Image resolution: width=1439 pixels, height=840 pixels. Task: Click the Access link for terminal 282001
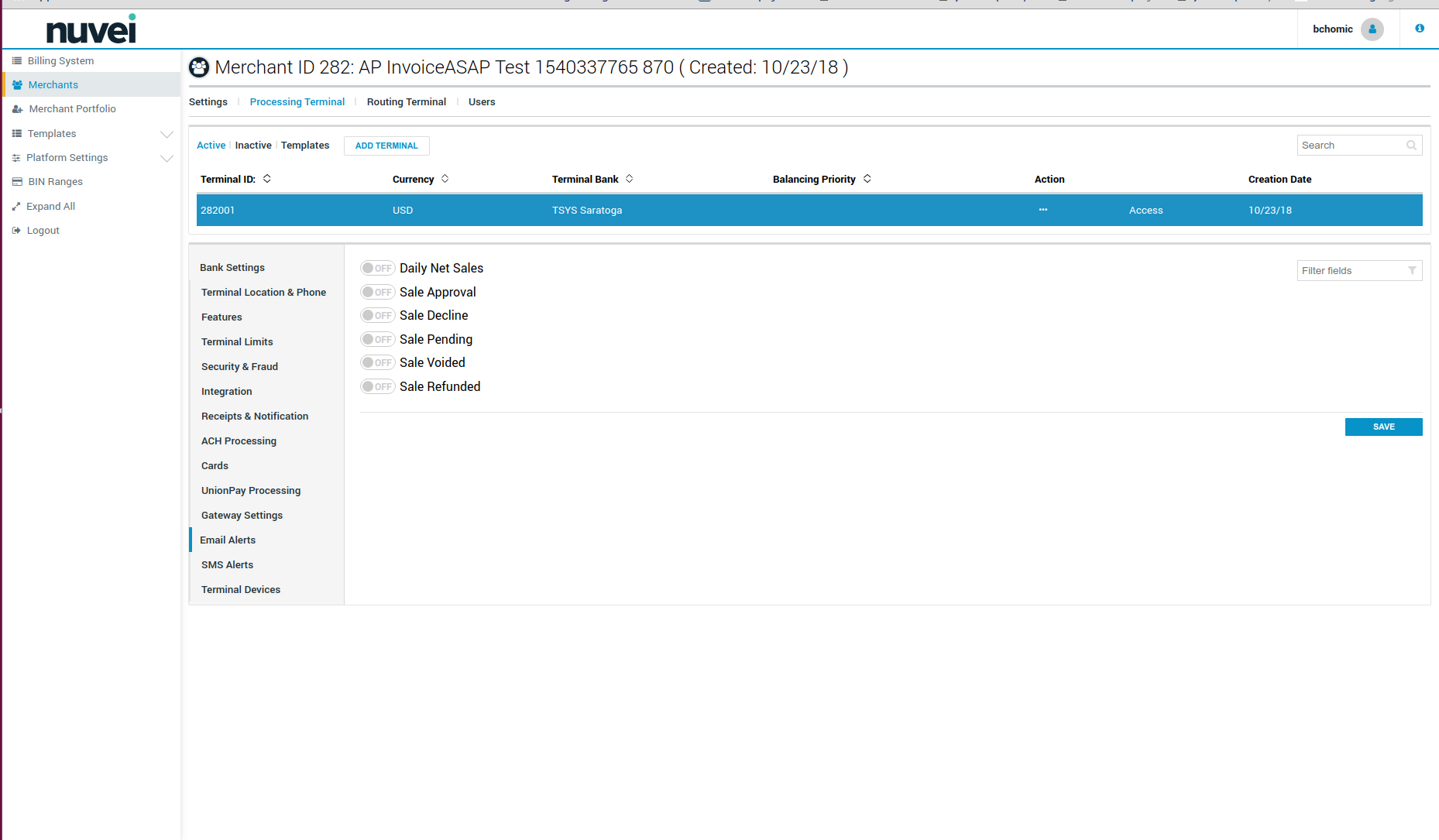[1146, 211]
